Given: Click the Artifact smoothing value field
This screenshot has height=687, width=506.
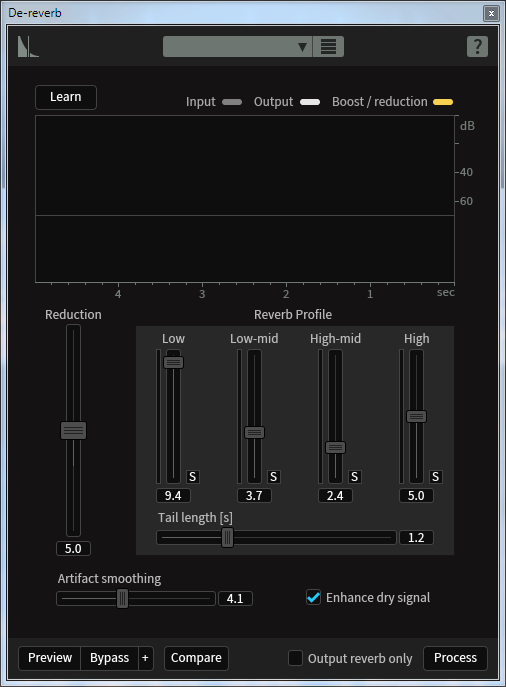Looking at the screenshot, I should [x=235, y=598].
